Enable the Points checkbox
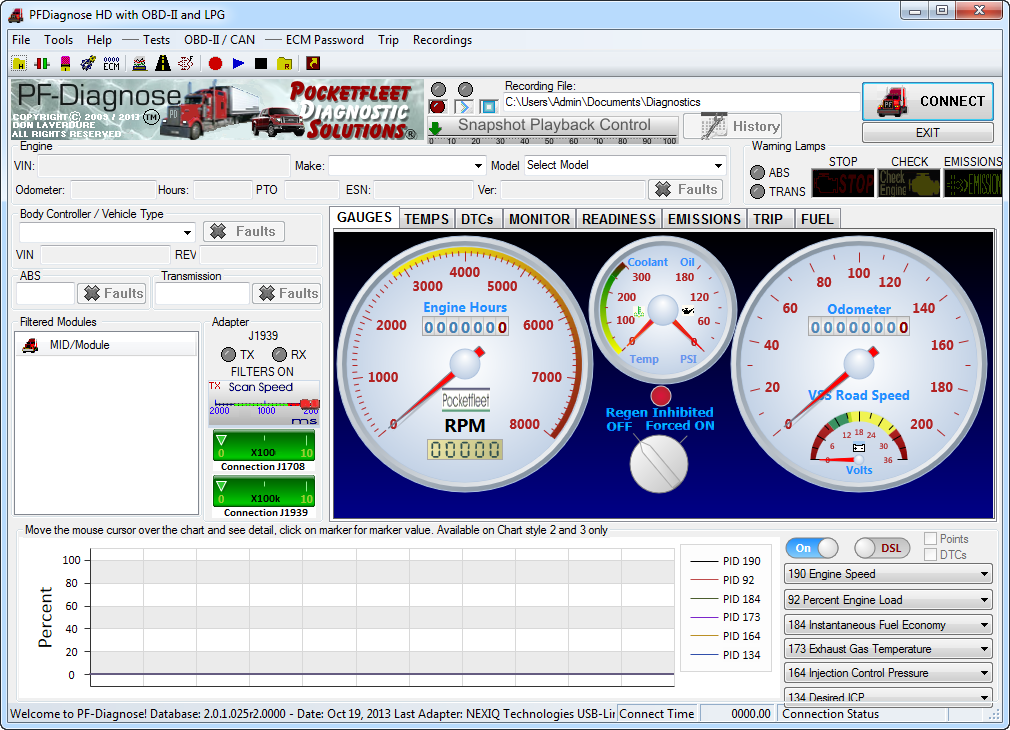Screen dimensions: 1010x730 coord(932,538)
